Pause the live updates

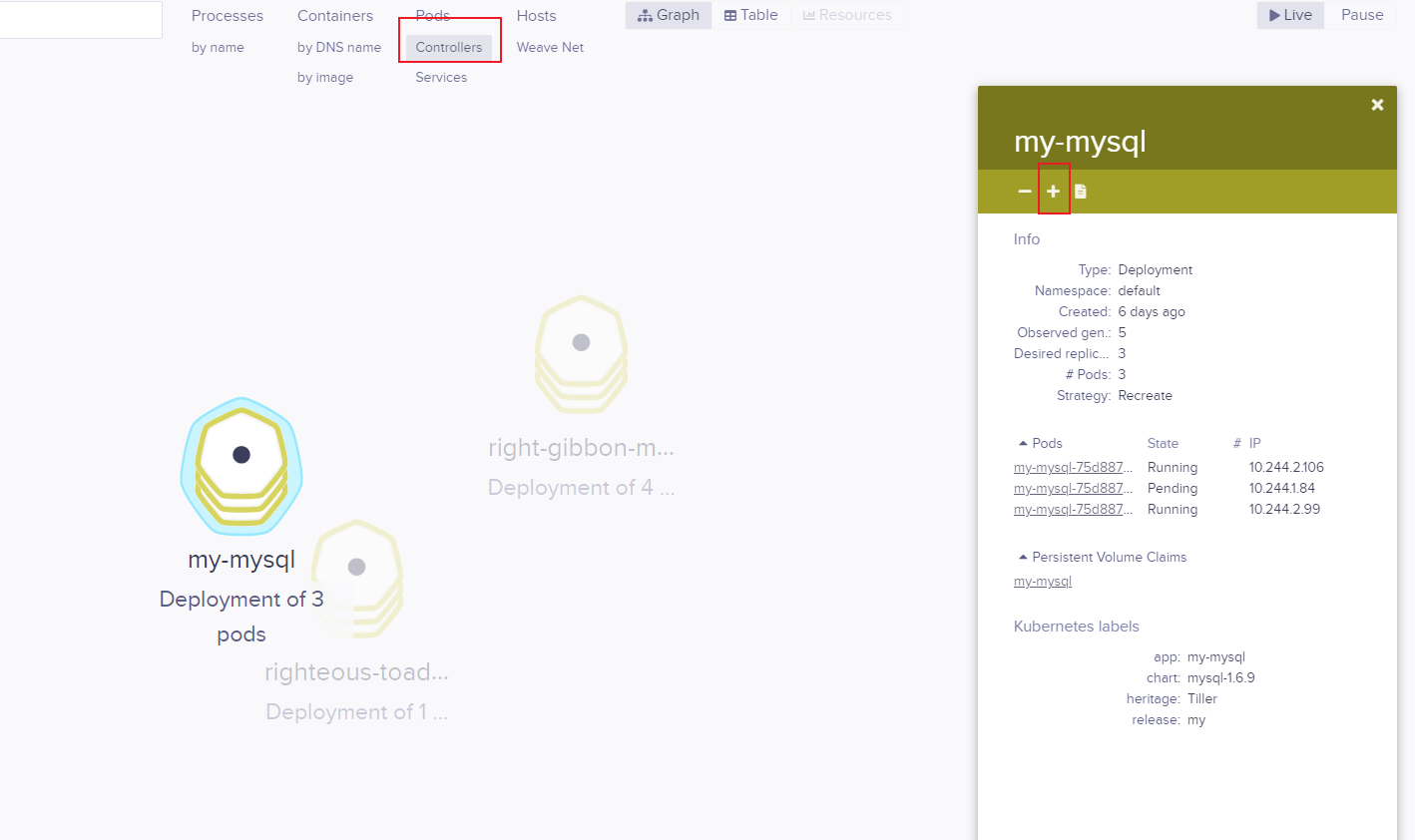pyautogui.click(x=1362, y=15)
